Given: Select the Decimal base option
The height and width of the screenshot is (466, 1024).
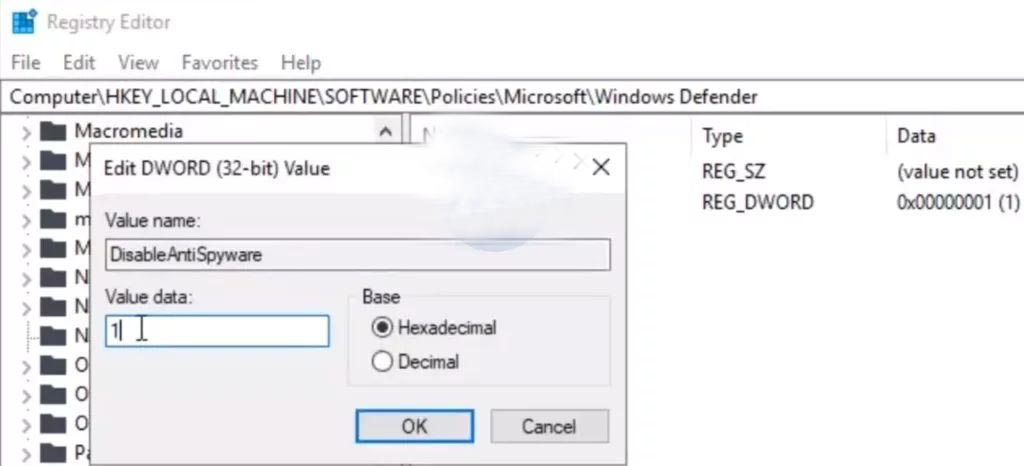Looking at the screenshot, I should point(415,362).
